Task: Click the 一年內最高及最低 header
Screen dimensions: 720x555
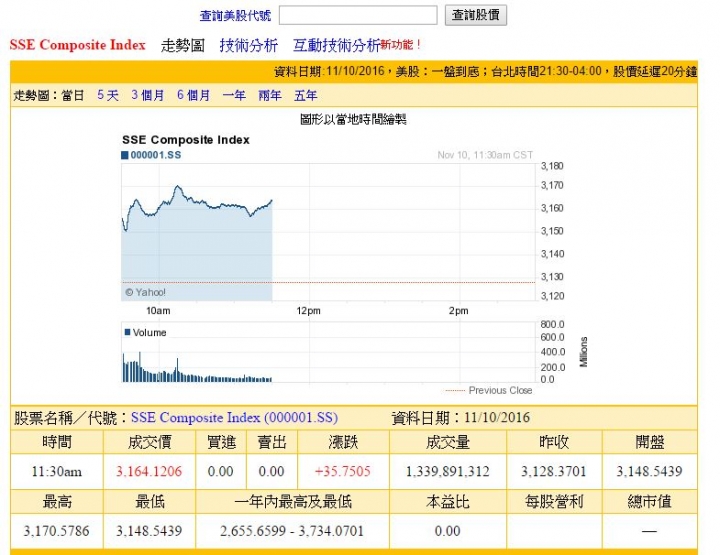Action: 292,502
